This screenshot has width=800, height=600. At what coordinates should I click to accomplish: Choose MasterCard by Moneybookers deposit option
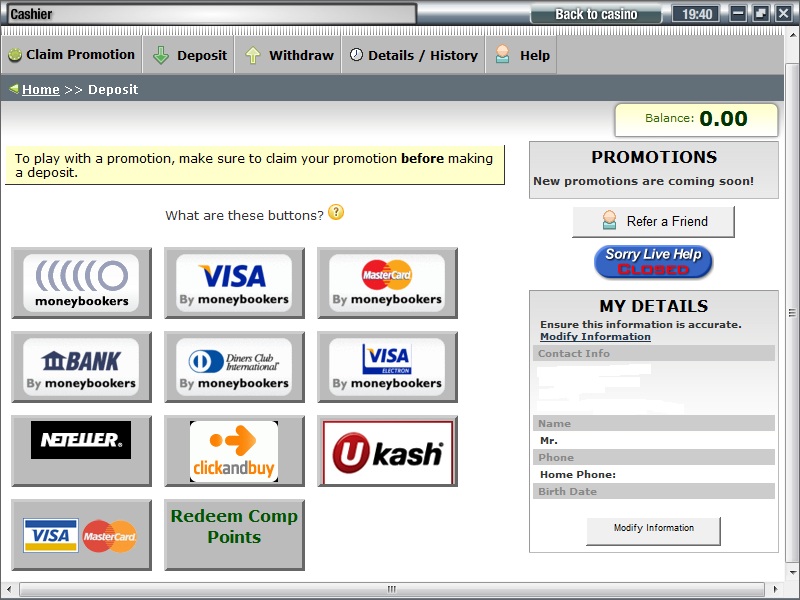coord(387,283)
